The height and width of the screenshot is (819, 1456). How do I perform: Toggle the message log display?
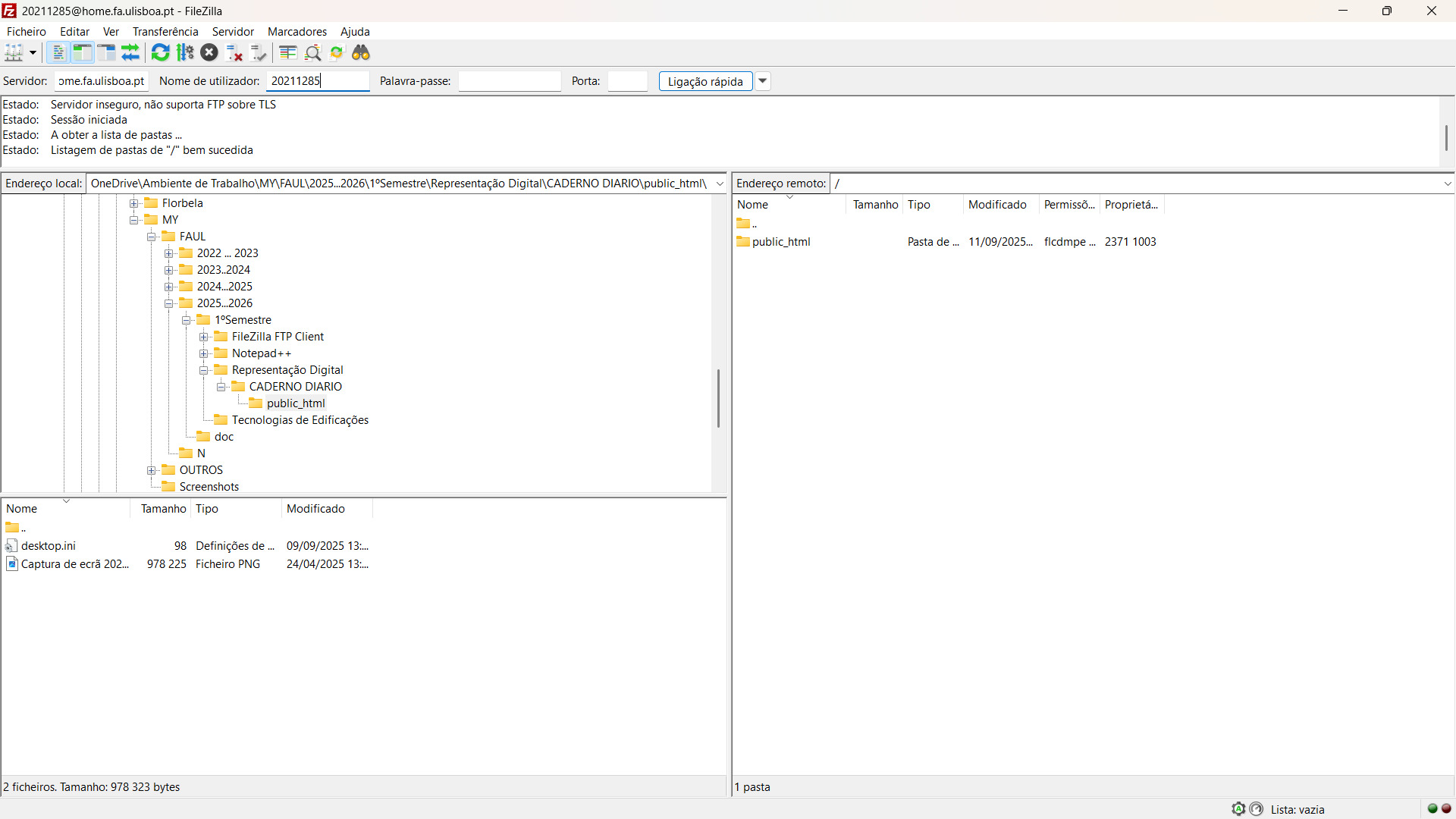58,52
